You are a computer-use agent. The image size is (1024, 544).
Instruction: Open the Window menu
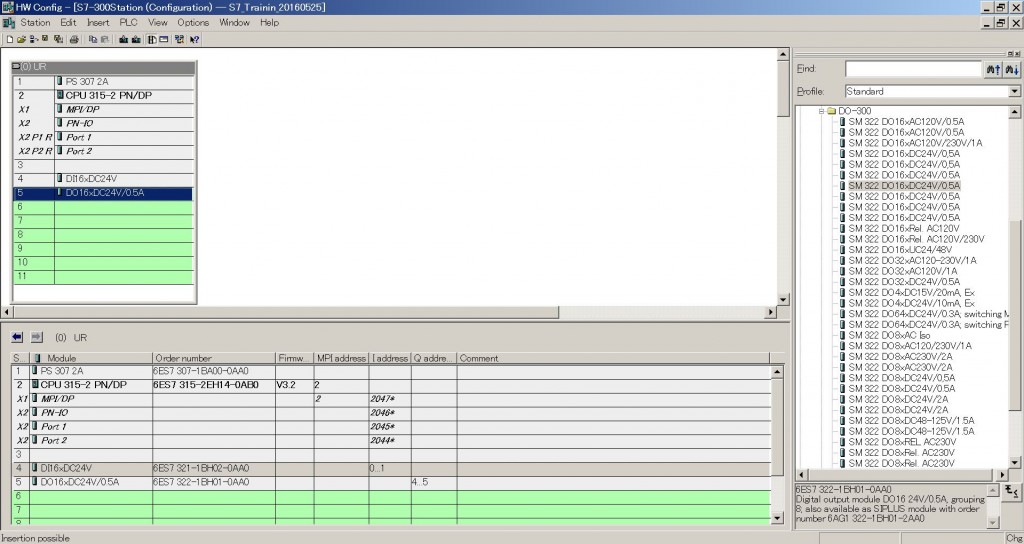[x=234, y=23]
